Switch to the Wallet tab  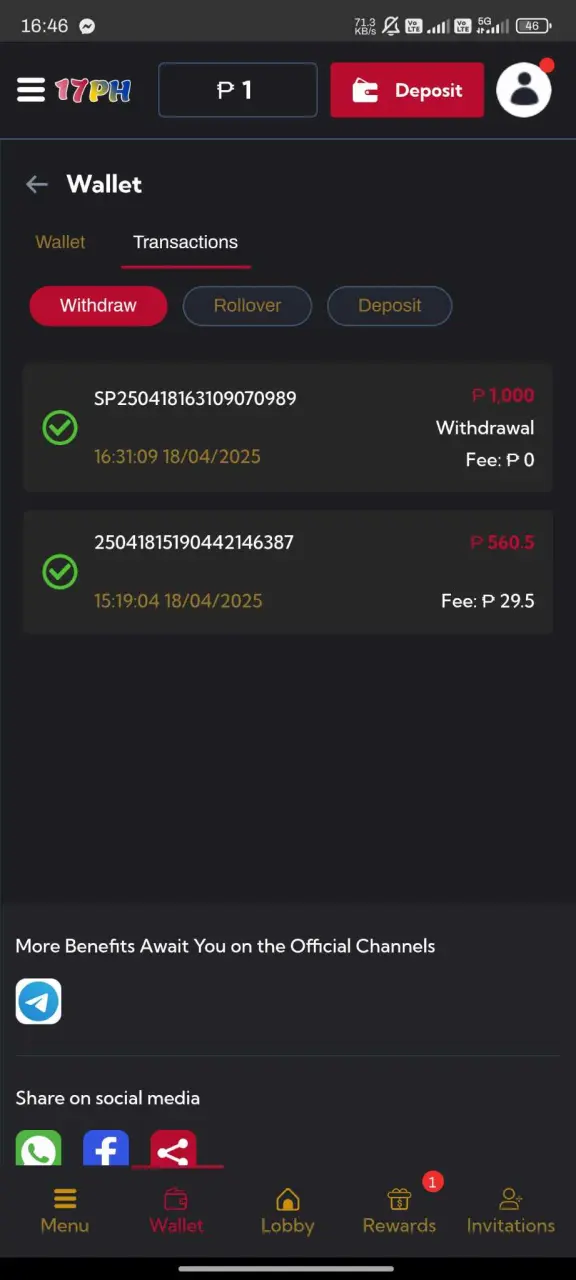(x=60, y=242)
